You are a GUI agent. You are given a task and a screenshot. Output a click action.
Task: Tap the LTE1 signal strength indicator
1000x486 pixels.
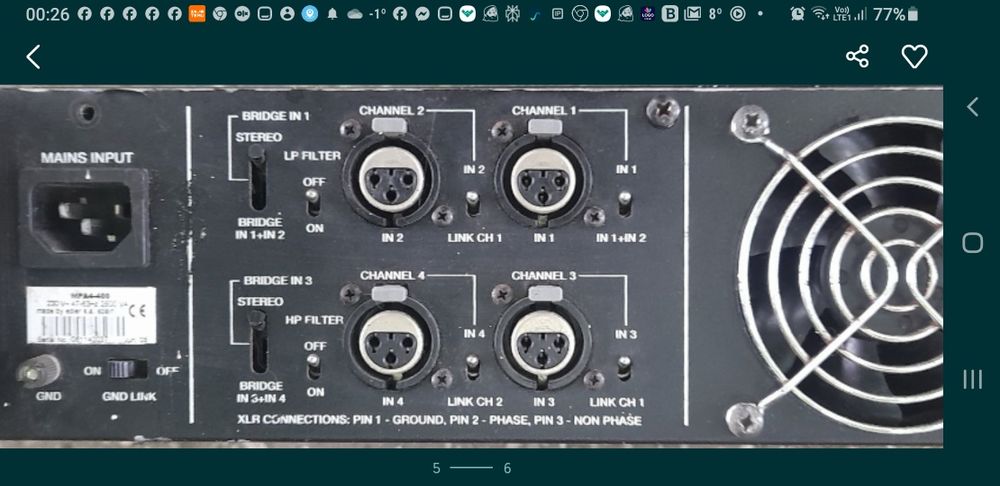(851, 14)
